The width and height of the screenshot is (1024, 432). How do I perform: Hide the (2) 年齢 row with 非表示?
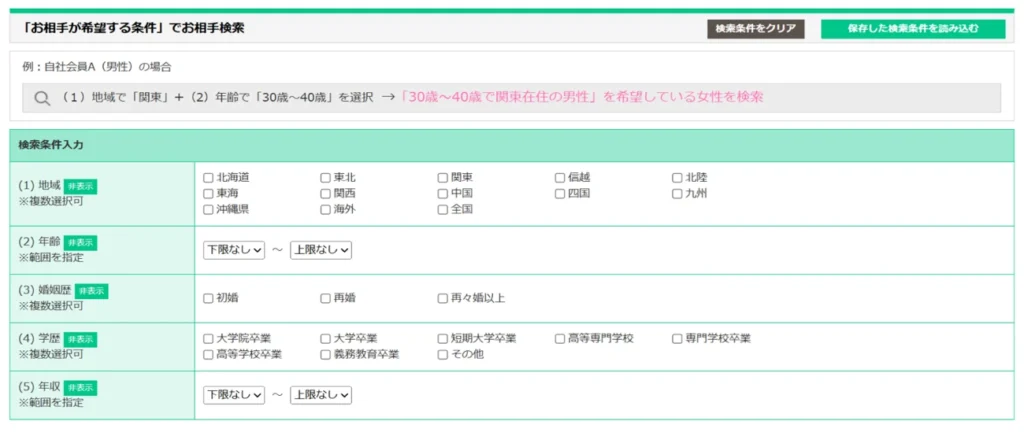point(80,243)
